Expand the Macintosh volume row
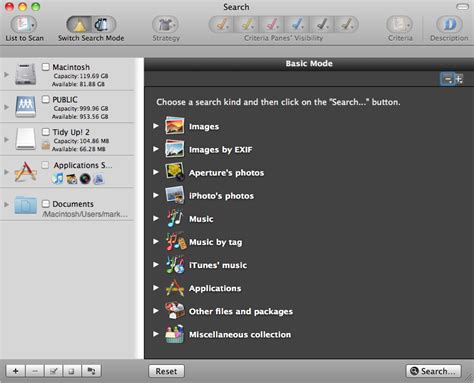 [6, 75]
